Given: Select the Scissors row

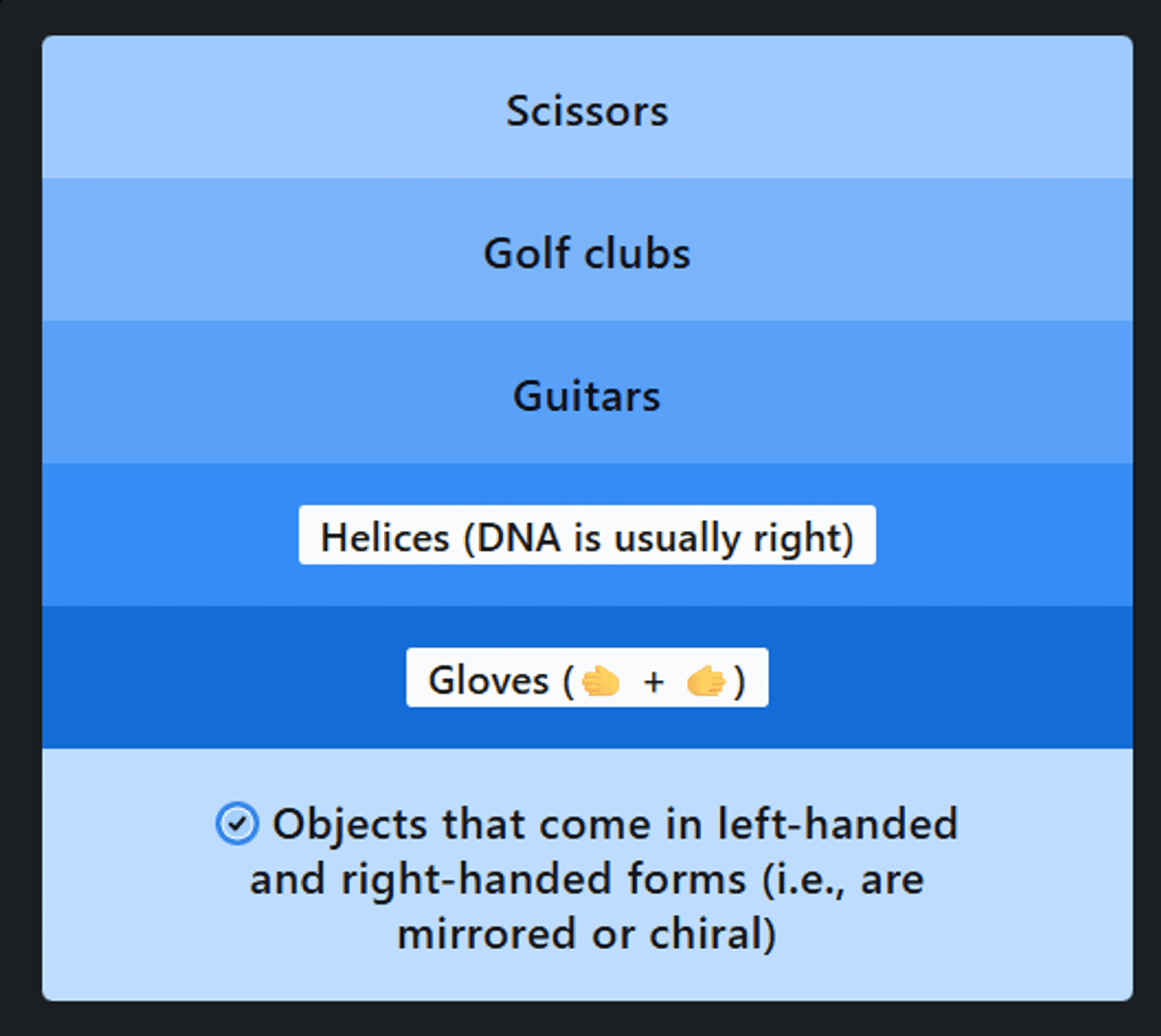Looking at the screenshot, I should tap(587, 107).
